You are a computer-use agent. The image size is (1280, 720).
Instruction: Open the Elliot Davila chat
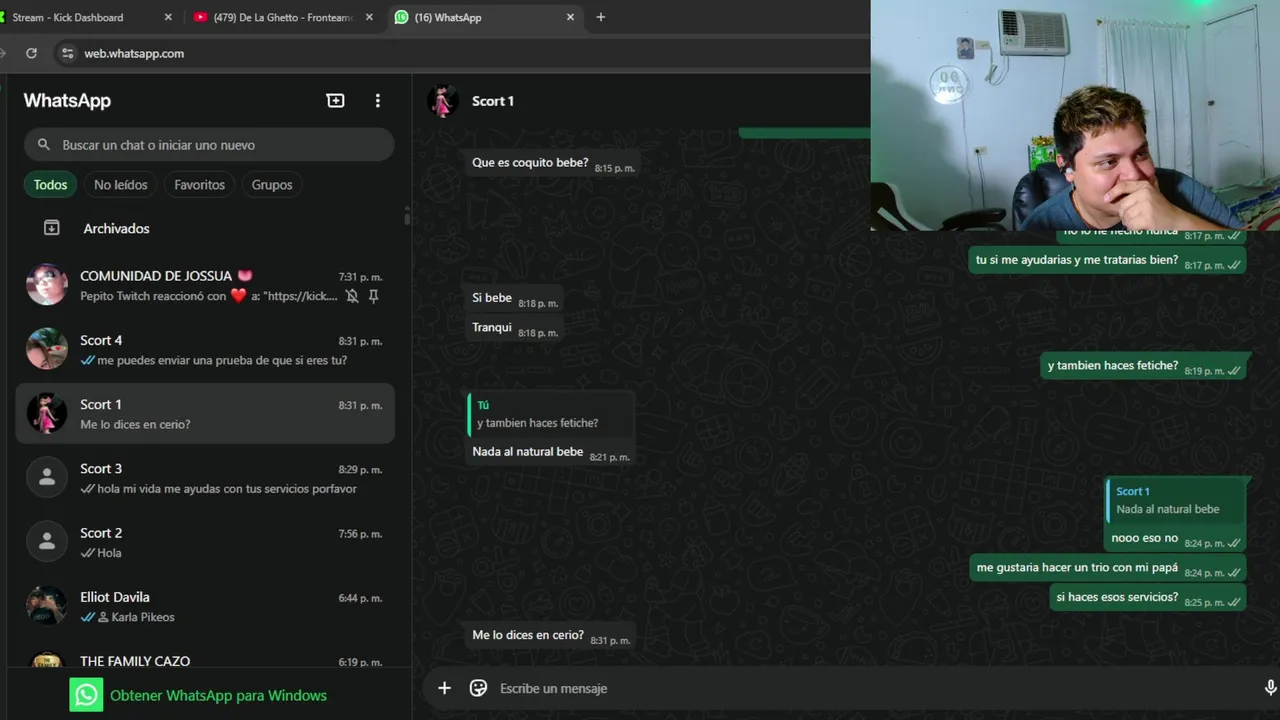204,605
